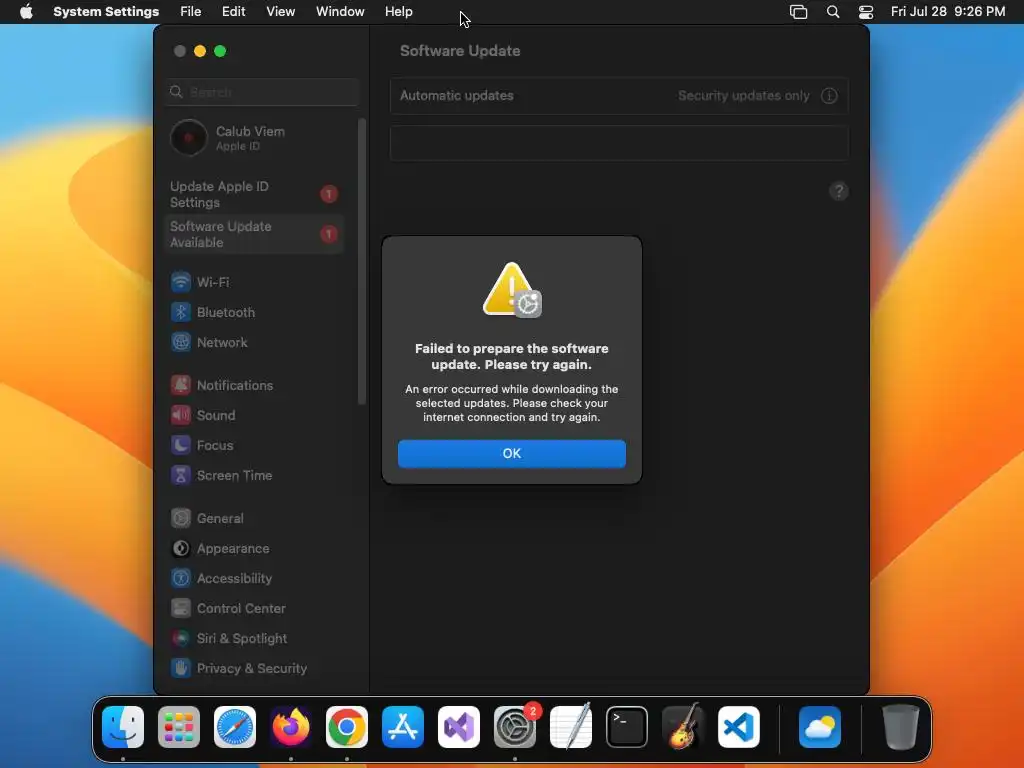1024x768 pixels.
Task: Open System Settings menu in menu bar
Action: coord(106,12)
